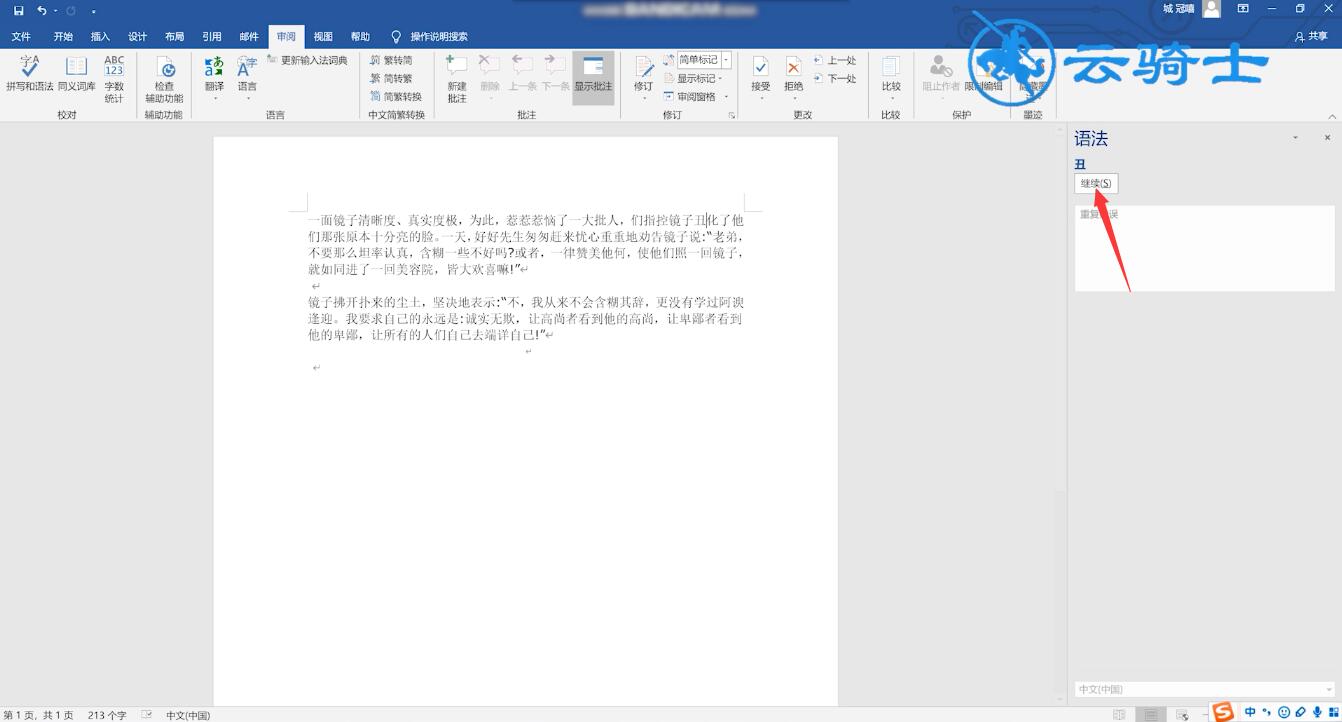Open ribbon display options icon
Image resolution: width=1342 pixels, height=722 pixels.
point(1243,9)
